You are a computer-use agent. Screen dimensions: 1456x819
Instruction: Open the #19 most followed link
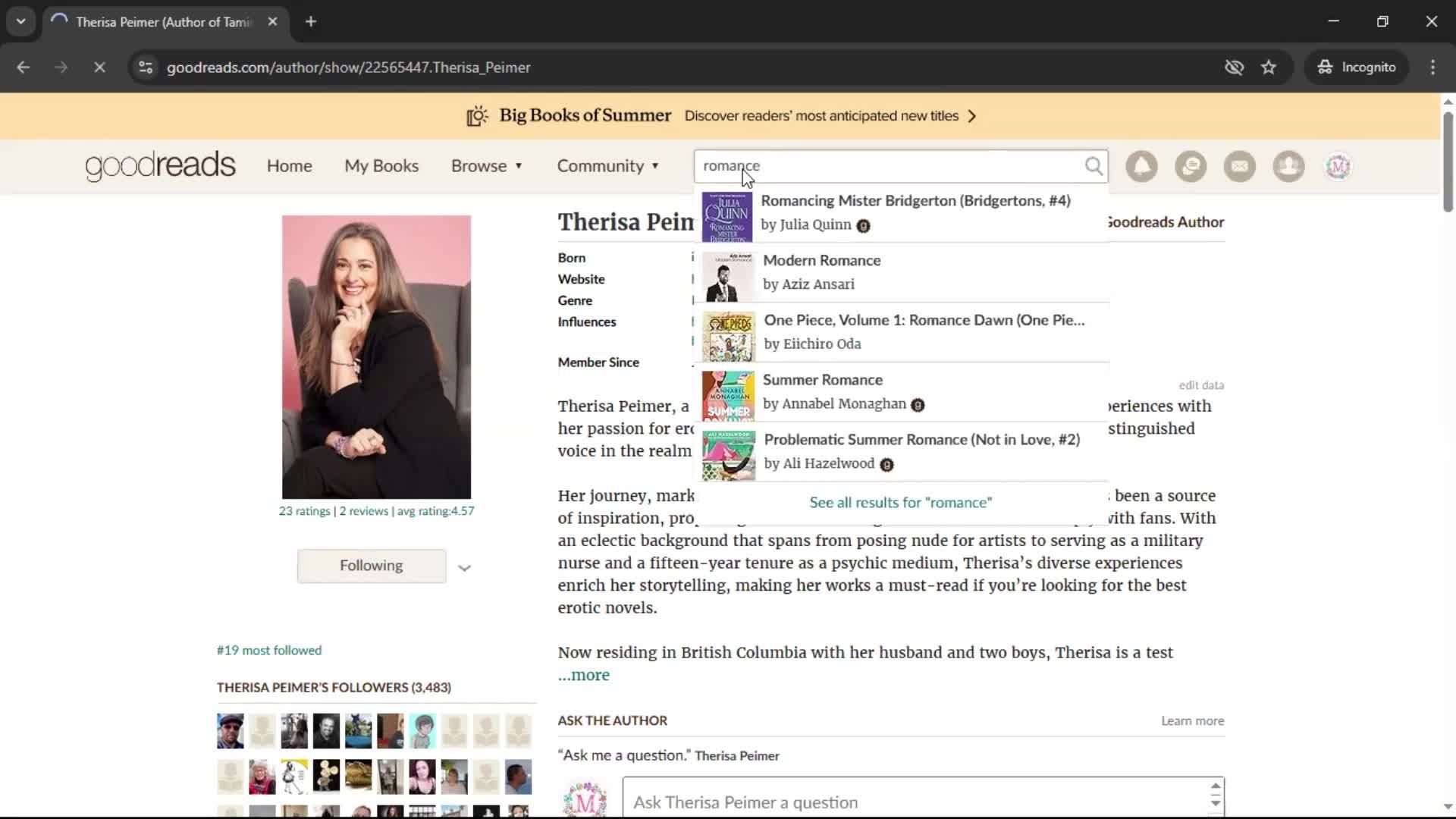[x=269, y=651]
